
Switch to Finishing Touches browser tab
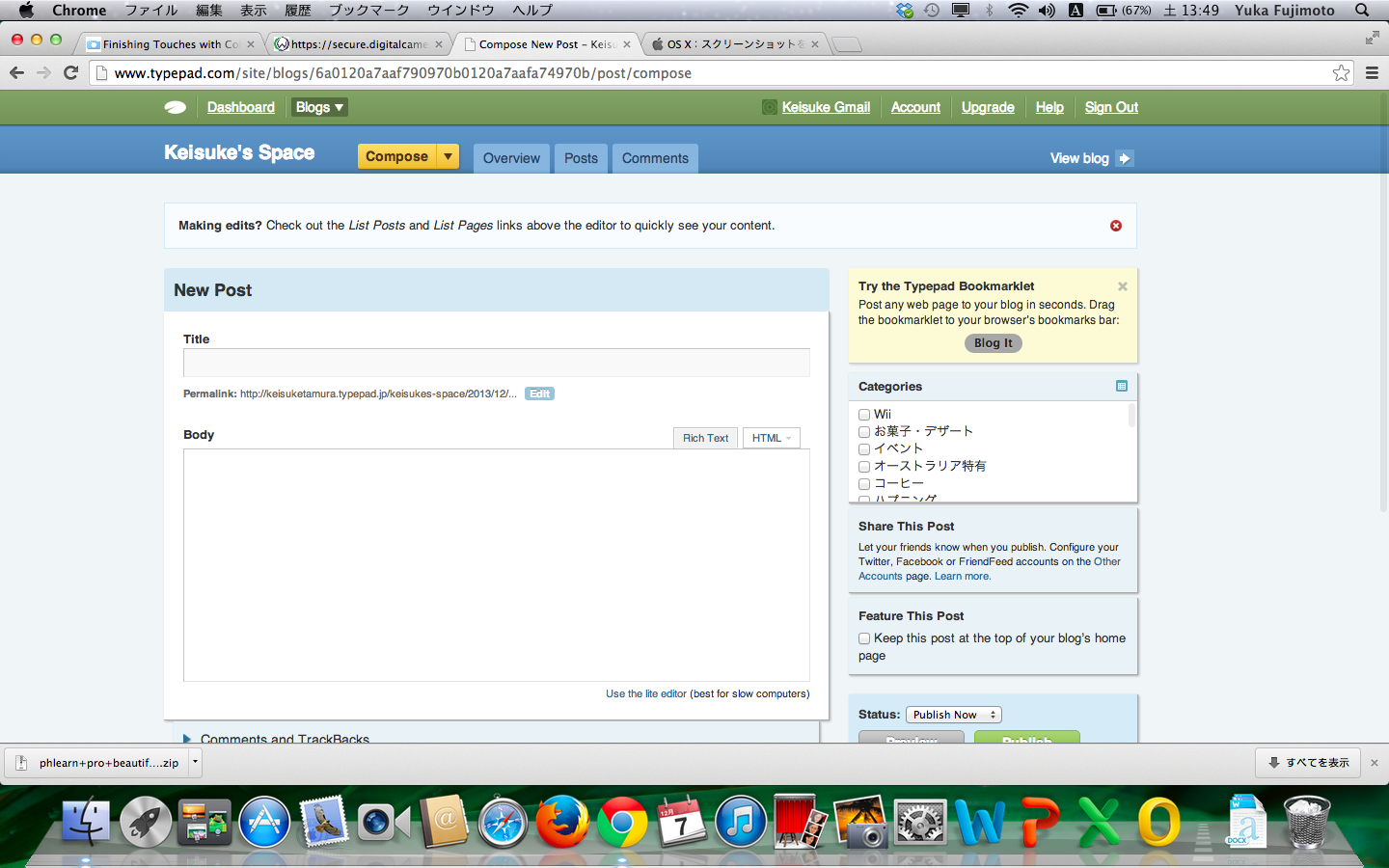coord(169,44)
